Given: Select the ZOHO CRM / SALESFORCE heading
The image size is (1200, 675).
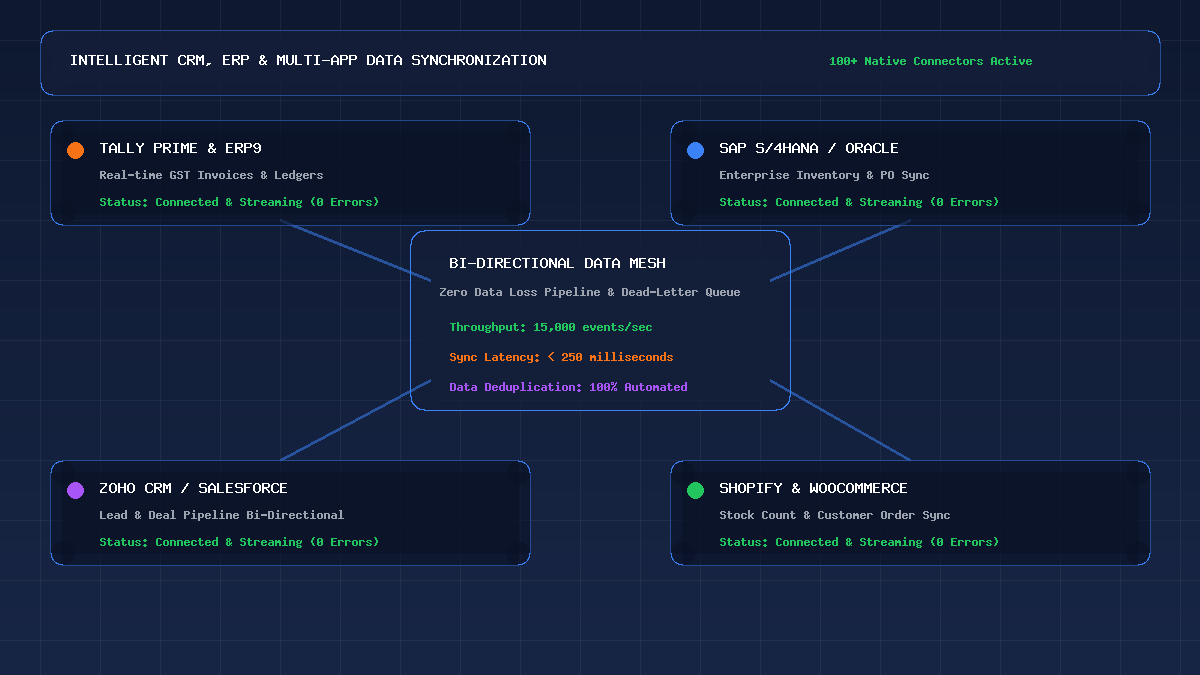Looking at the screenshot, I should coord(193,488).
